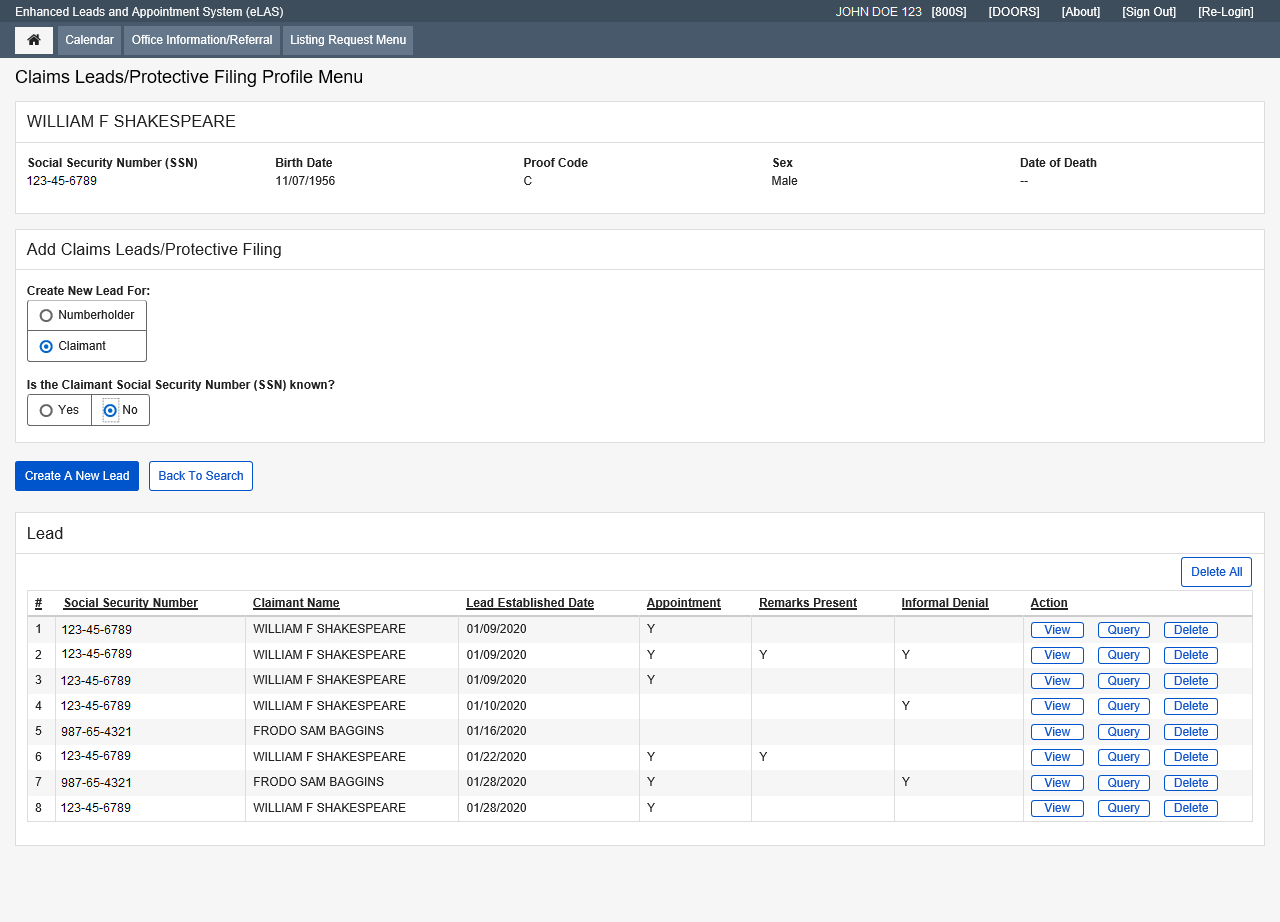Open the Calendar menu

point(89,40)
